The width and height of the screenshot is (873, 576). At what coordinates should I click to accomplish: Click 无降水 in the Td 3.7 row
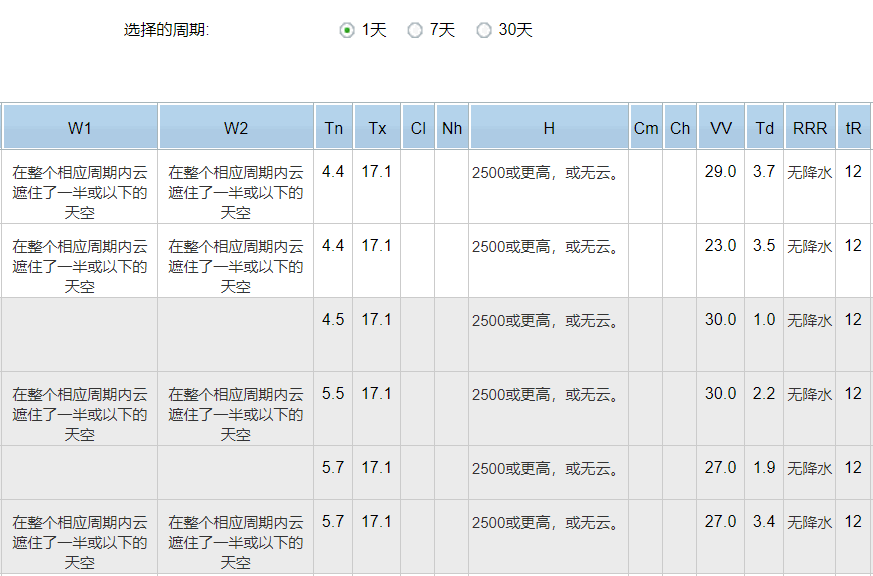[x=810, y=173]
